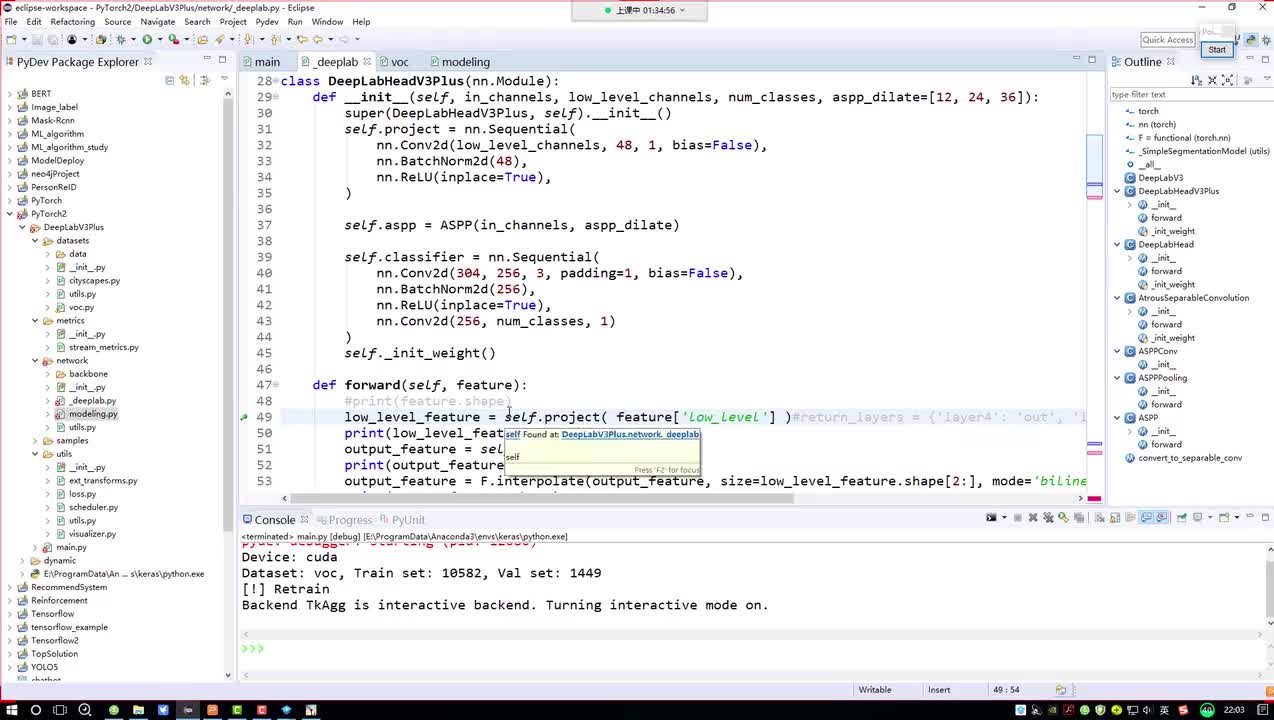Click the Run external tools icon
The height and width of the screenshot is (720, 1274).
coord(174,39)
